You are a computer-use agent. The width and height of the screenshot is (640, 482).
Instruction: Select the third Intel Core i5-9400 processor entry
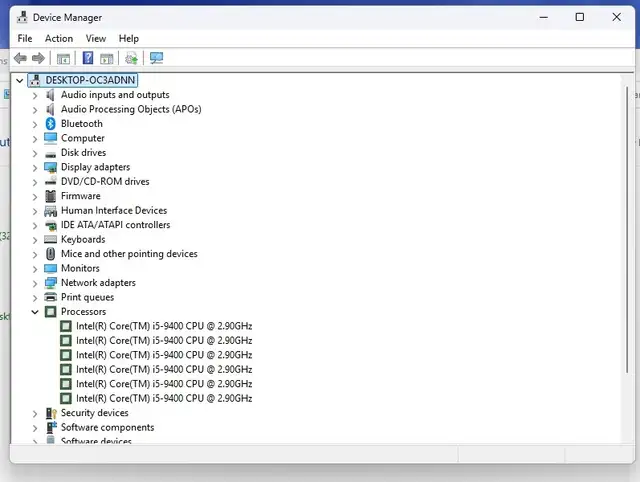pos(164,355)
